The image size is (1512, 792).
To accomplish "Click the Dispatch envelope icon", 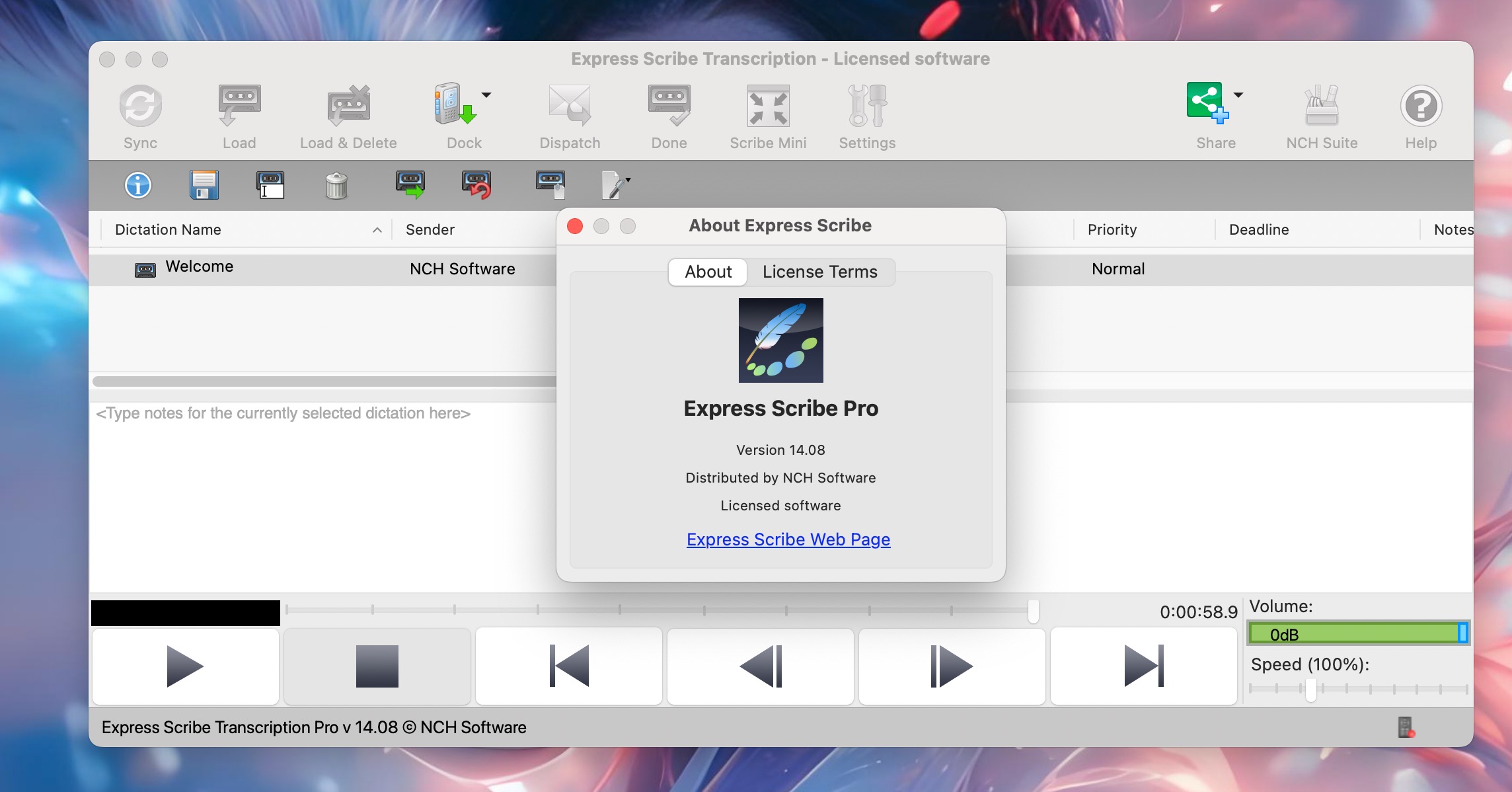I will pos(570,106).
